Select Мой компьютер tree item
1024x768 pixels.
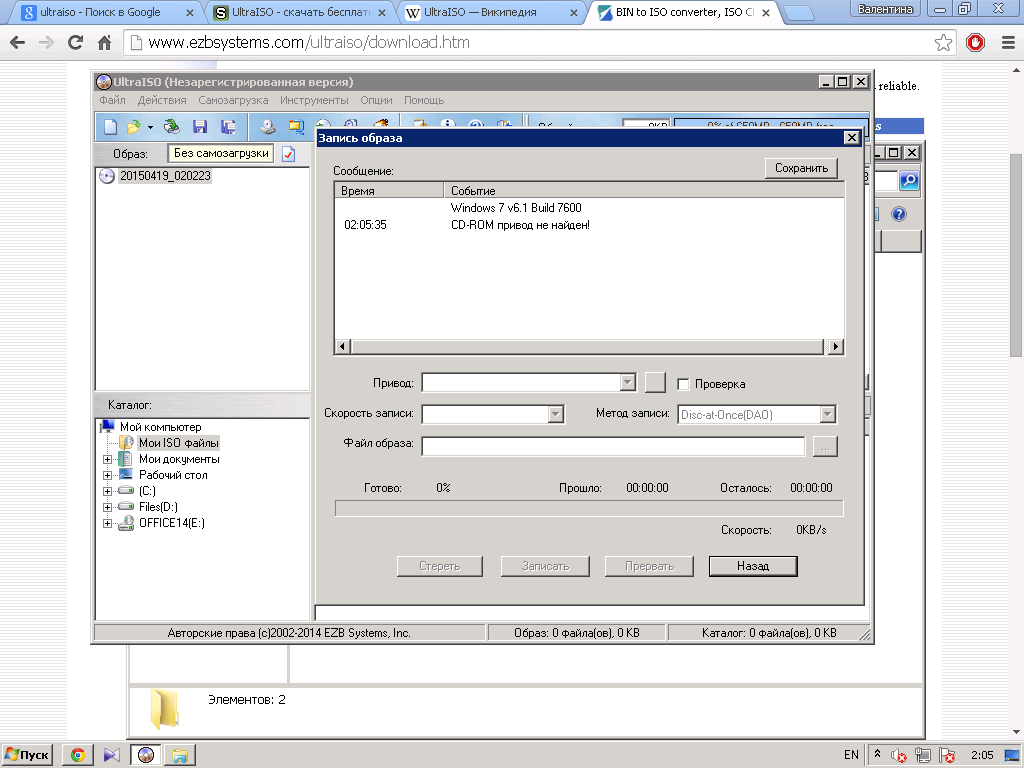[x=160, y=427]
